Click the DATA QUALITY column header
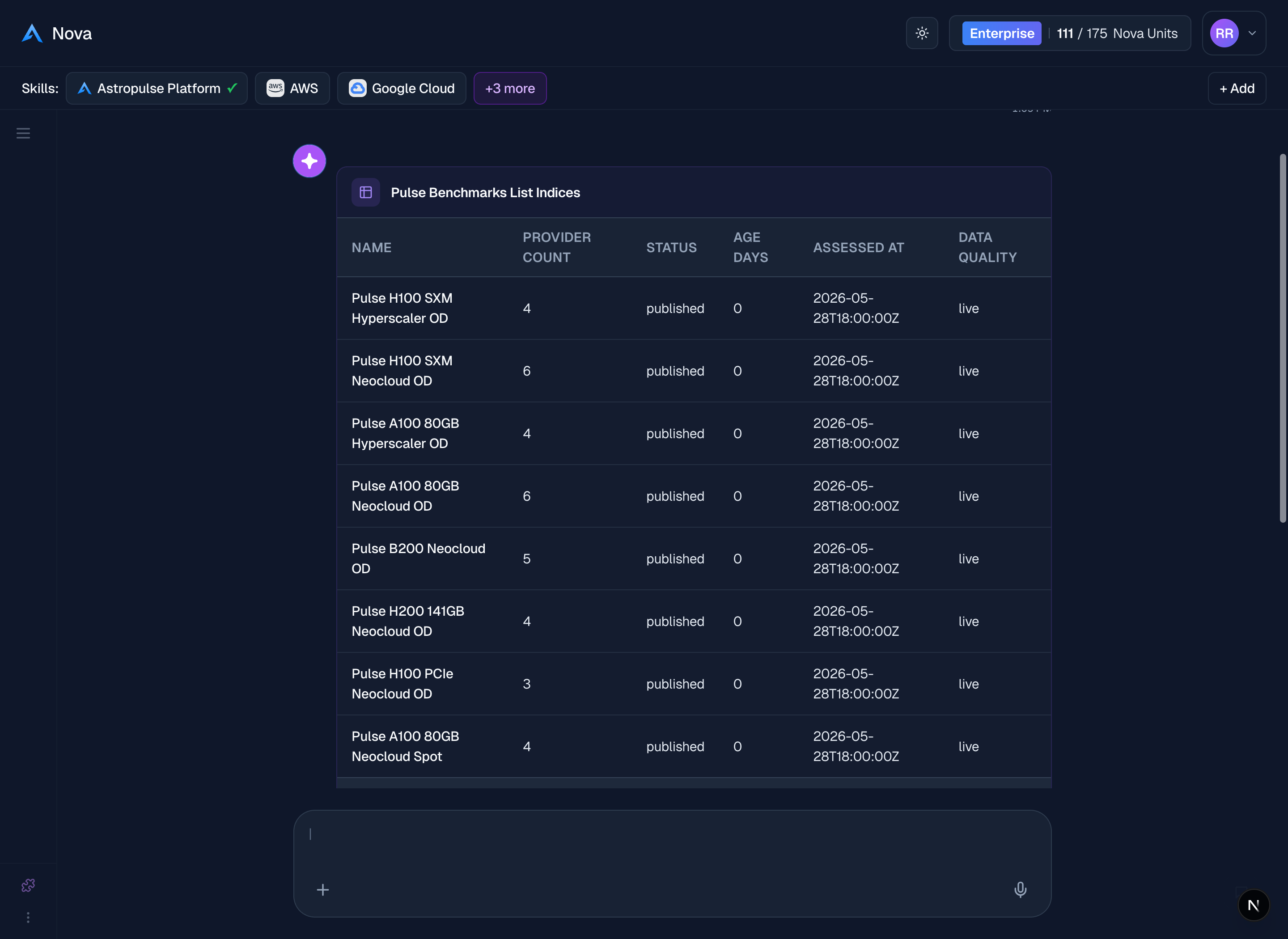This screenshot has width=1288, height=939. point(987,247)
